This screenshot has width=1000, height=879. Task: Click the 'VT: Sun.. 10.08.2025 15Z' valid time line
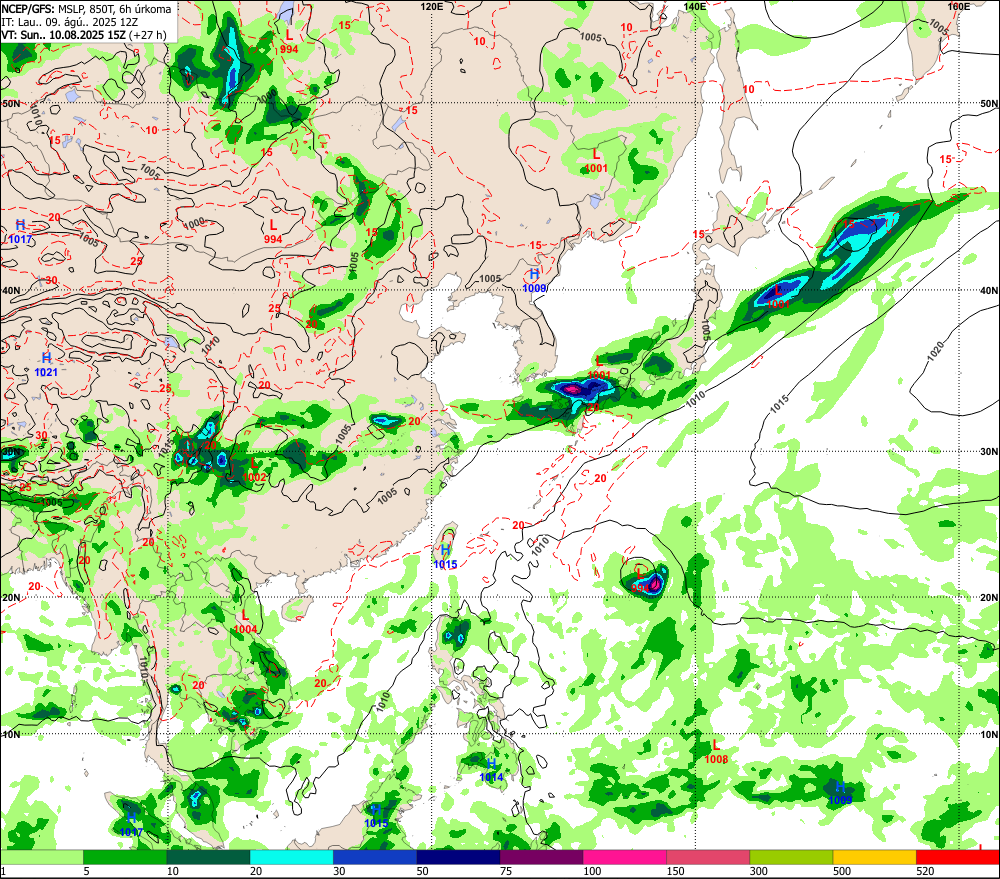click(84, 34)
